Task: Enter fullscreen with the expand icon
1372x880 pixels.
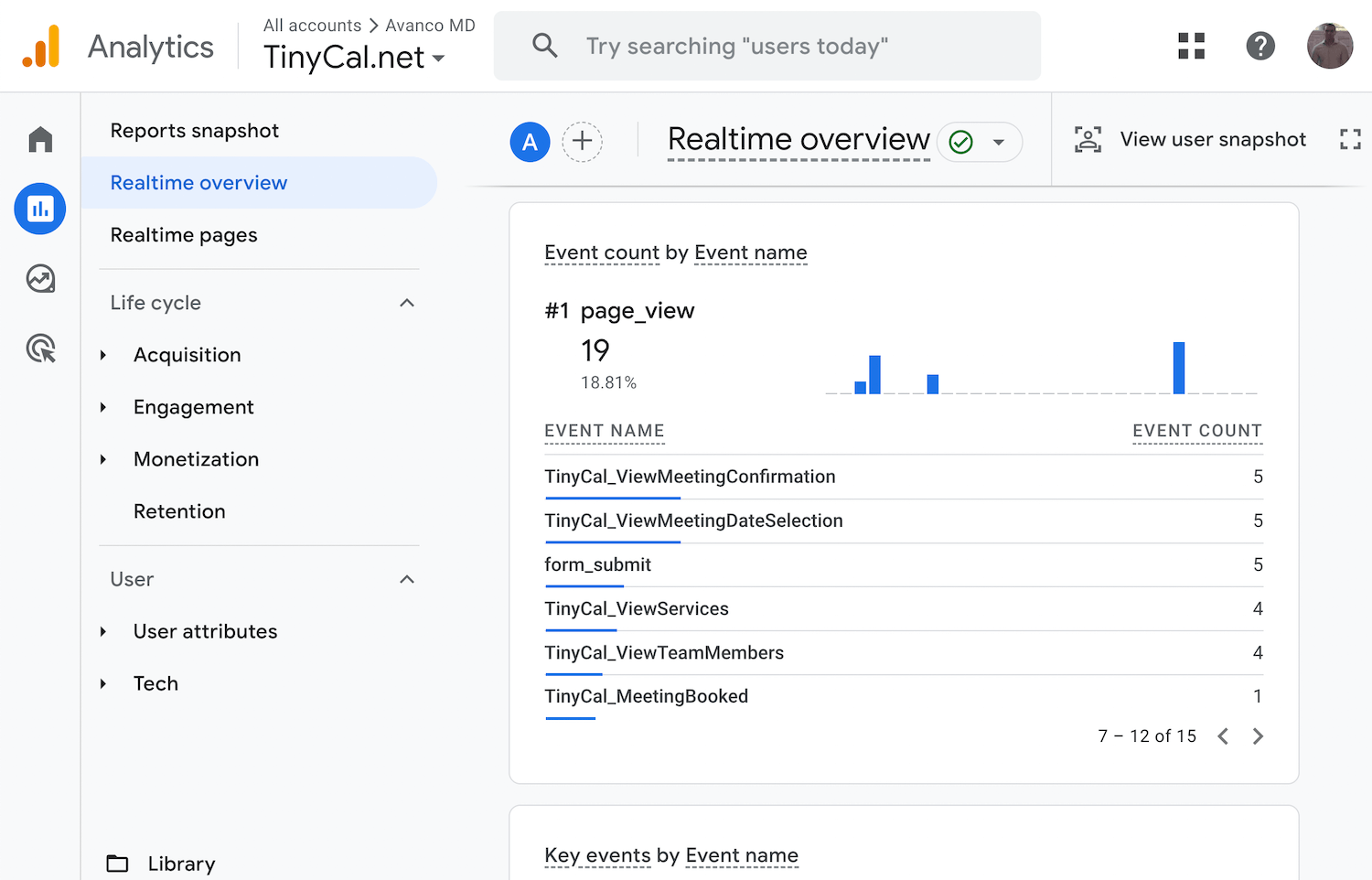Action: point(1350,139)
